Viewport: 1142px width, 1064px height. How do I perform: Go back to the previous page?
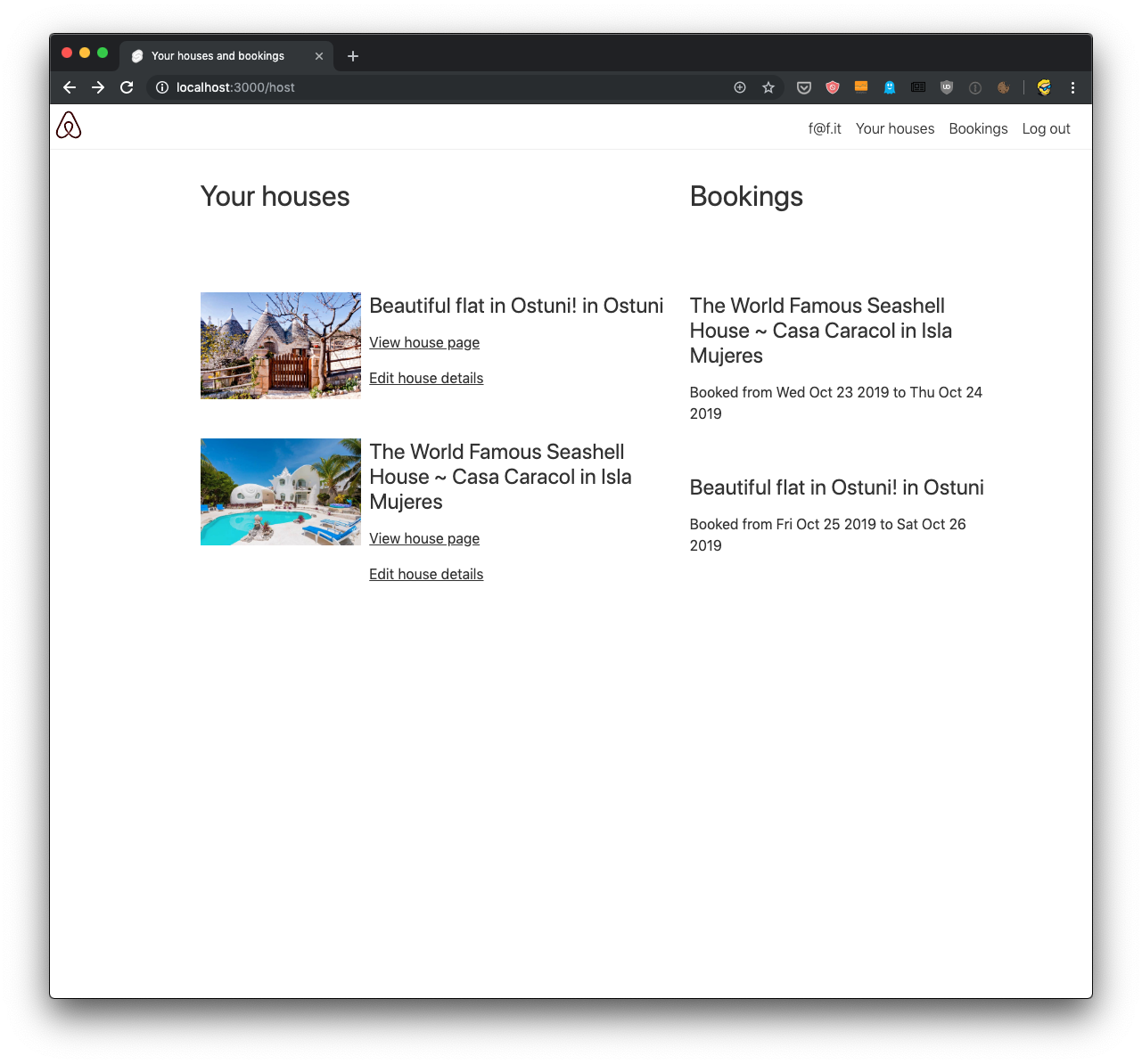click(70, 87)
